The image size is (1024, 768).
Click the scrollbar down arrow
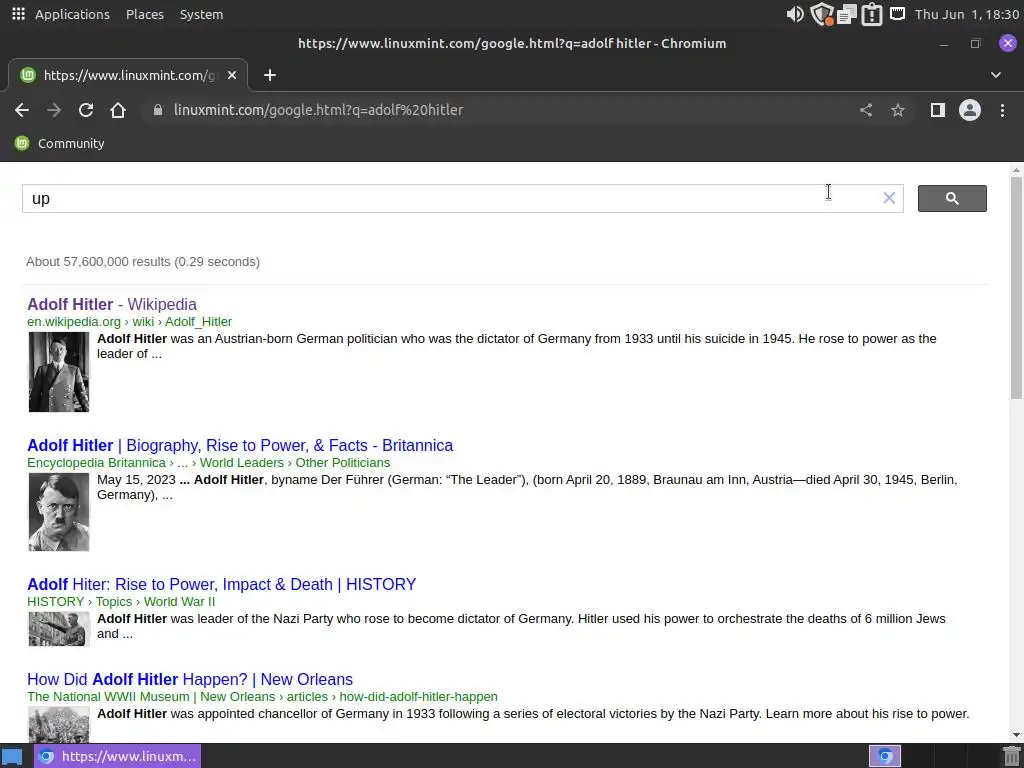coord(1016,735)
